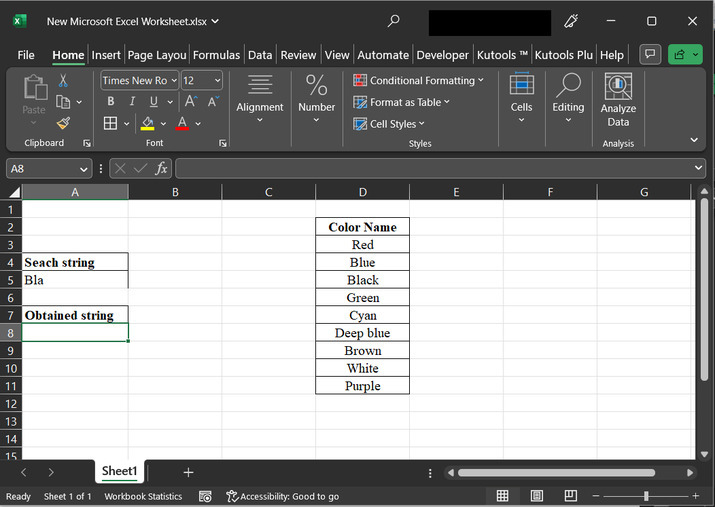
Task: Click the Increase Font Size icon
Action: [190, 102]
